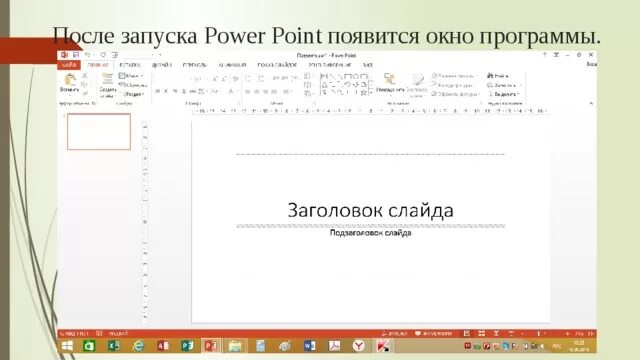Toggle Bold formatting
Screen dimensions: 640x360
(158, 91)
